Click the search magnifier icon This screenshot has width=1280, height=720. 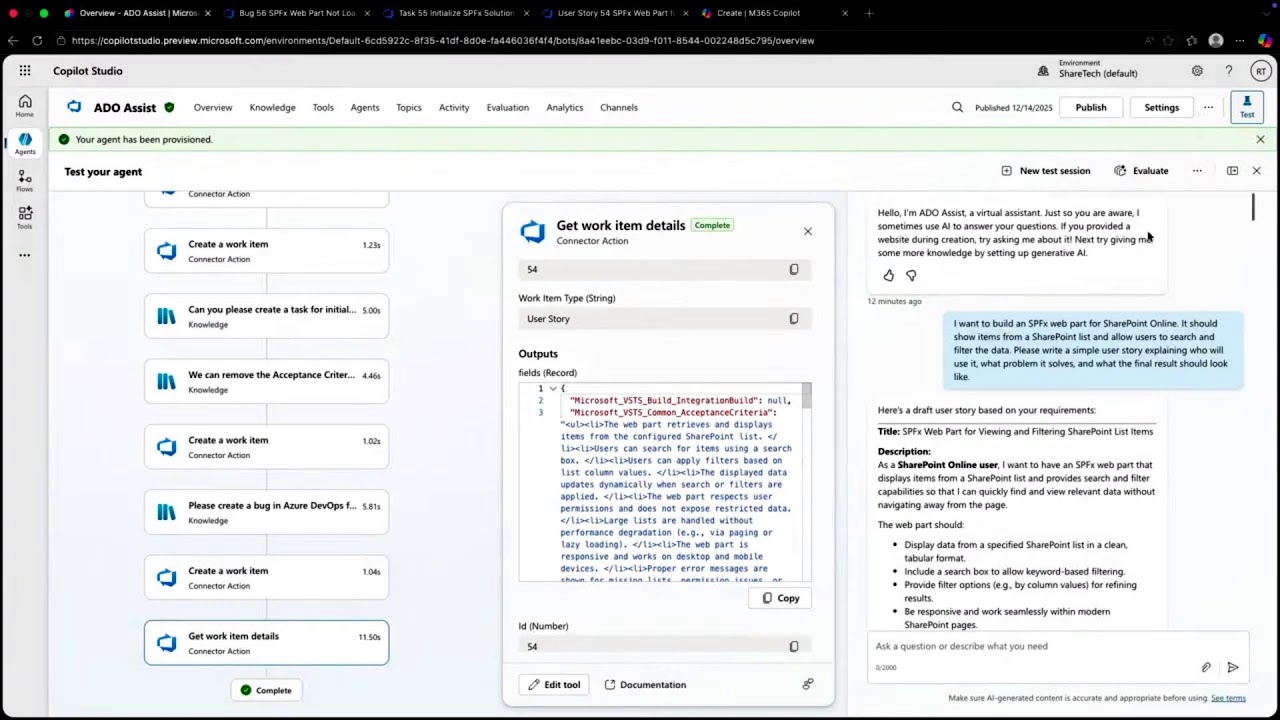(x=957, y=107)
